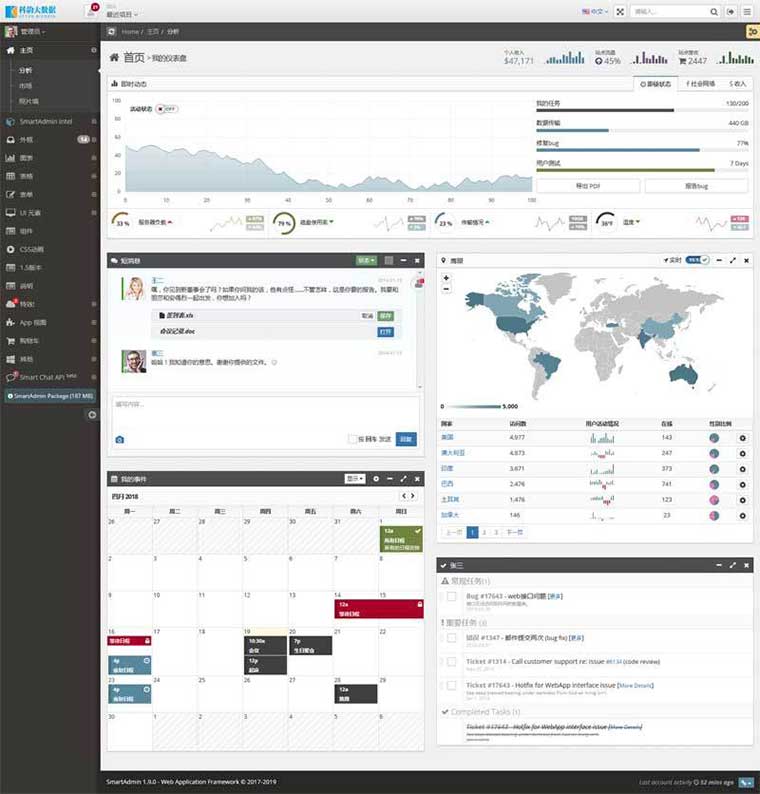Go to the previous month in the calendar
The width and height of the screenshot is (760, 794).
coord(404,496)
